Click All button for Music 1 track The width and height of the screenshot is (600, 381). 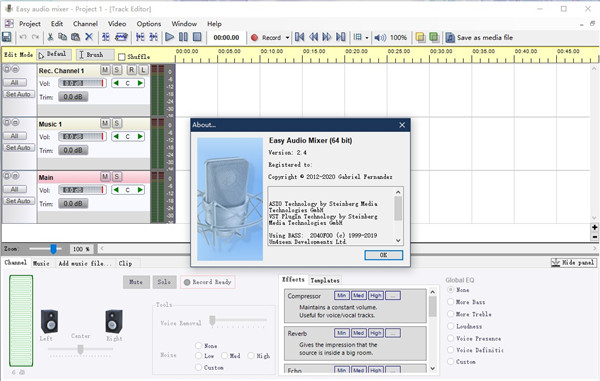(x=15, y=136)
